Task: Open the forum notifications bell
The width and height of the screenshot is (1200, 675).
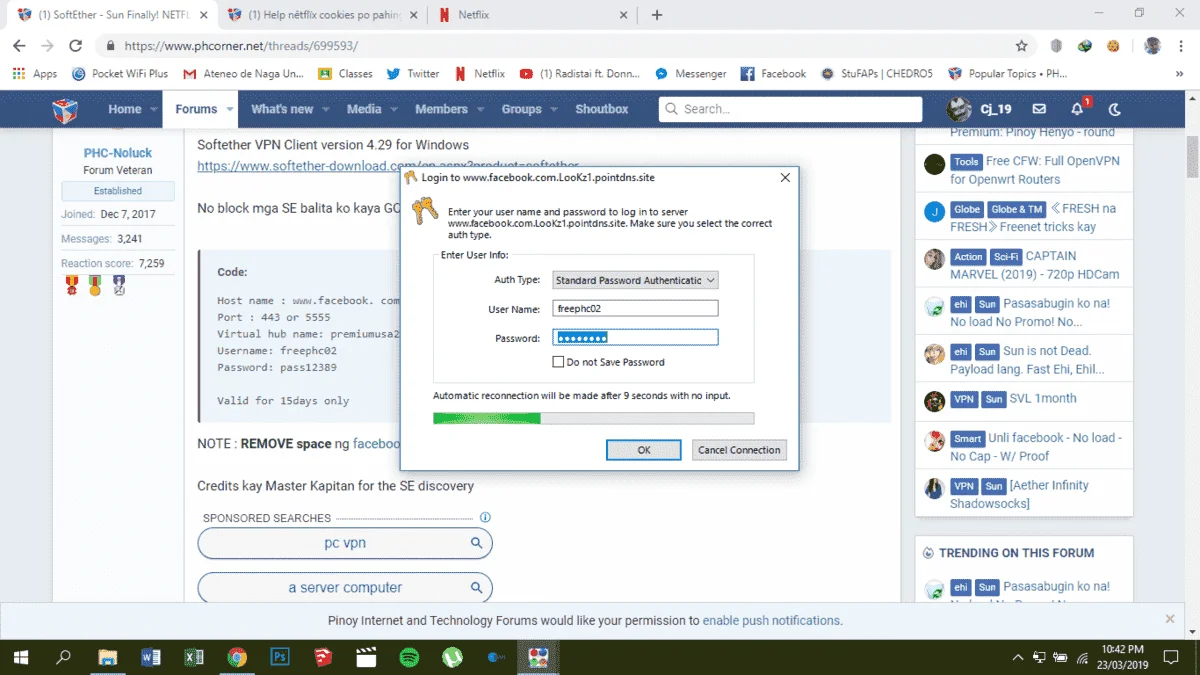Action: (1077, 109)
